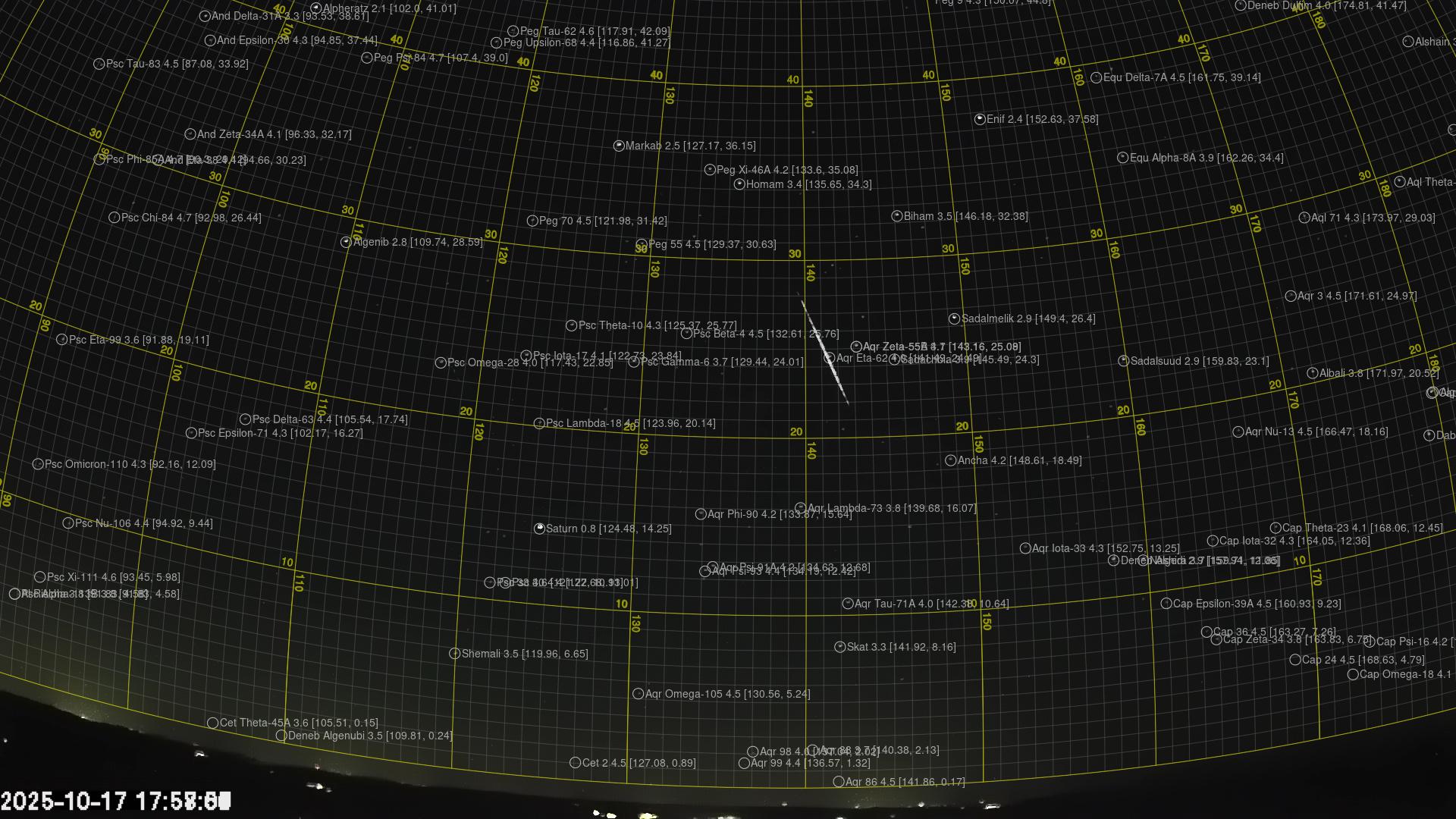1456x819 pixels.
Task: Click the Albali star marker circle
Action: (x=1313, y=373)
